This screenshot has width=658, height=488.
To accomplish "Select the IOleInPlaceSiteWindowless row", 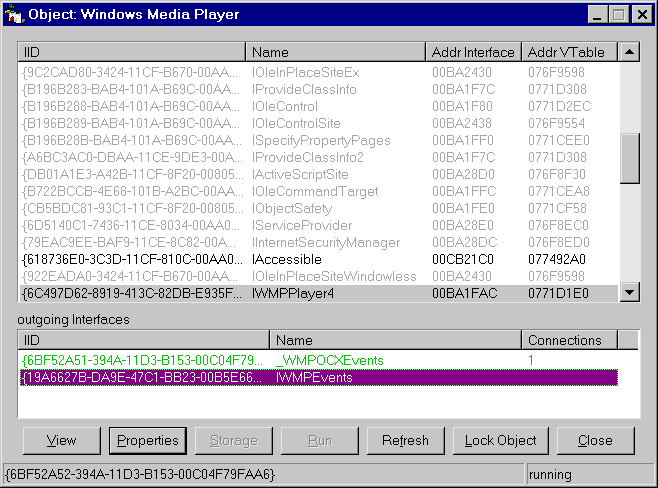I will 319,276.
